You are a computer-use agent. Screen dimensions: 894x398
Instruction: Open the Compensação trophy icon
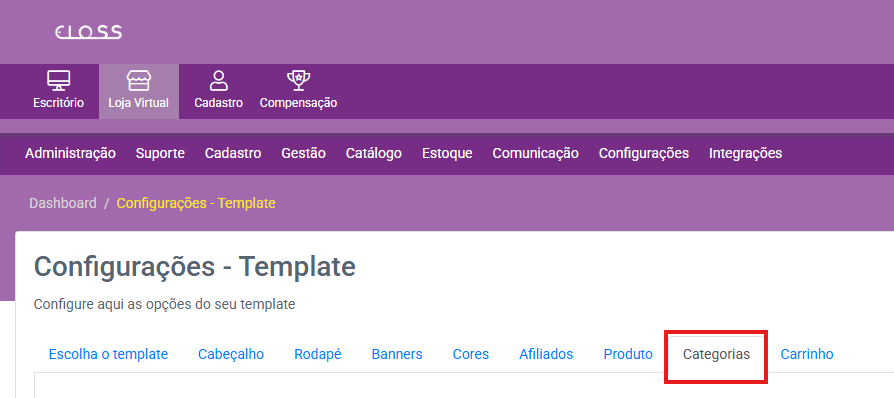pos(298,81)
